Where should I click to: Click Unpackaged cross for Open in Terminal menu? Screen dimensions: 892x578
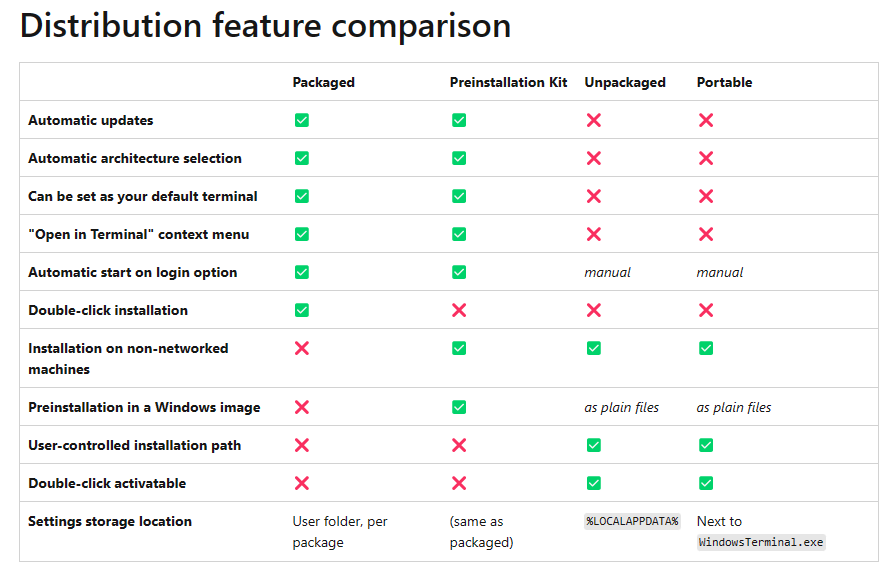pyautogui.click(x=594, y=234)
